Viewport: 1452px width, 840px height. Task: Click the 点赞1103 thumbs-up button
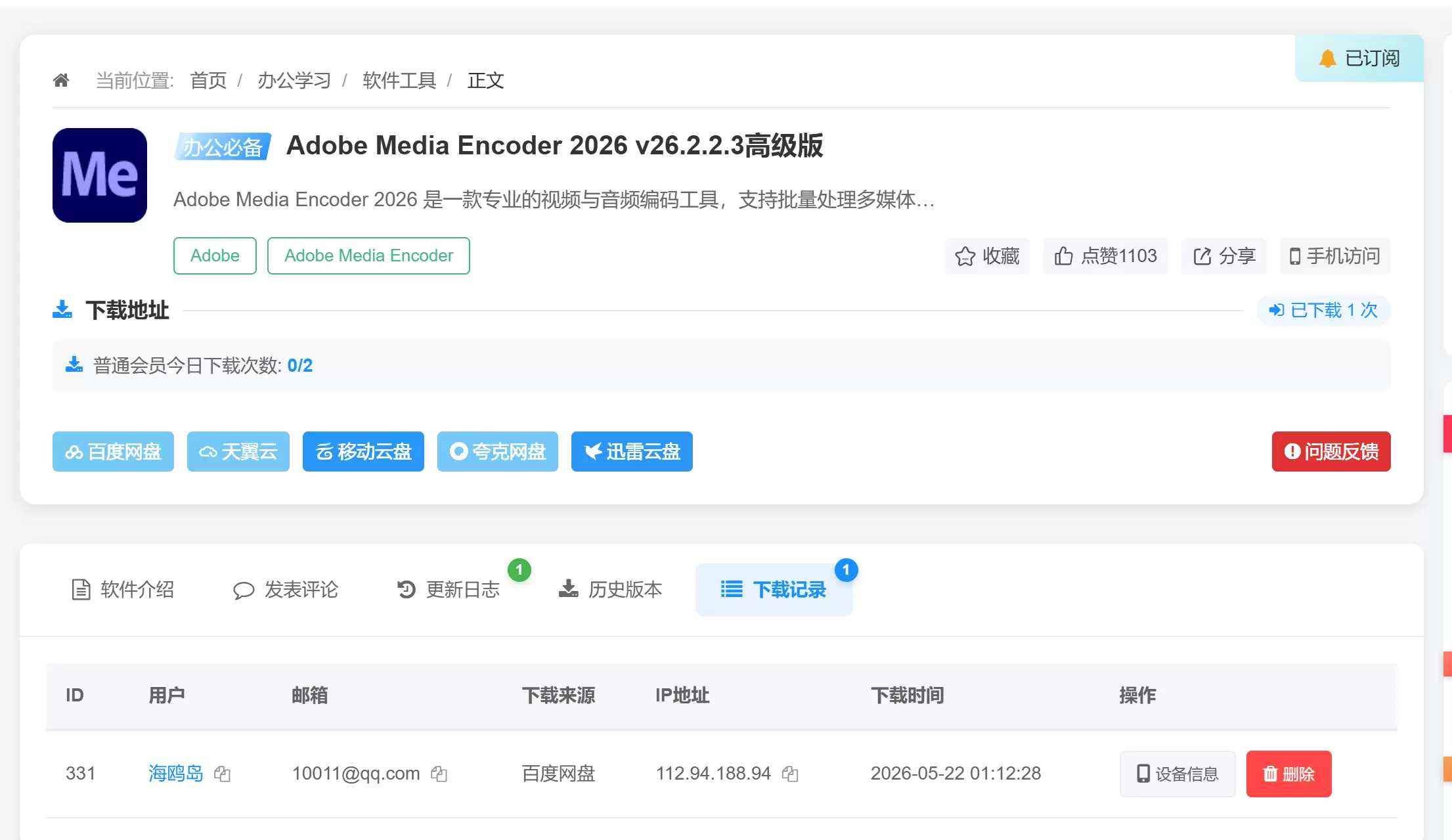(x=1105, y=256)
